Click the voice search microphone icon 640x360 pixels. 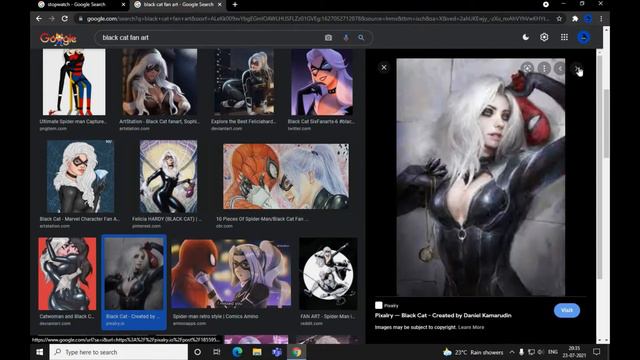(346, 38)
